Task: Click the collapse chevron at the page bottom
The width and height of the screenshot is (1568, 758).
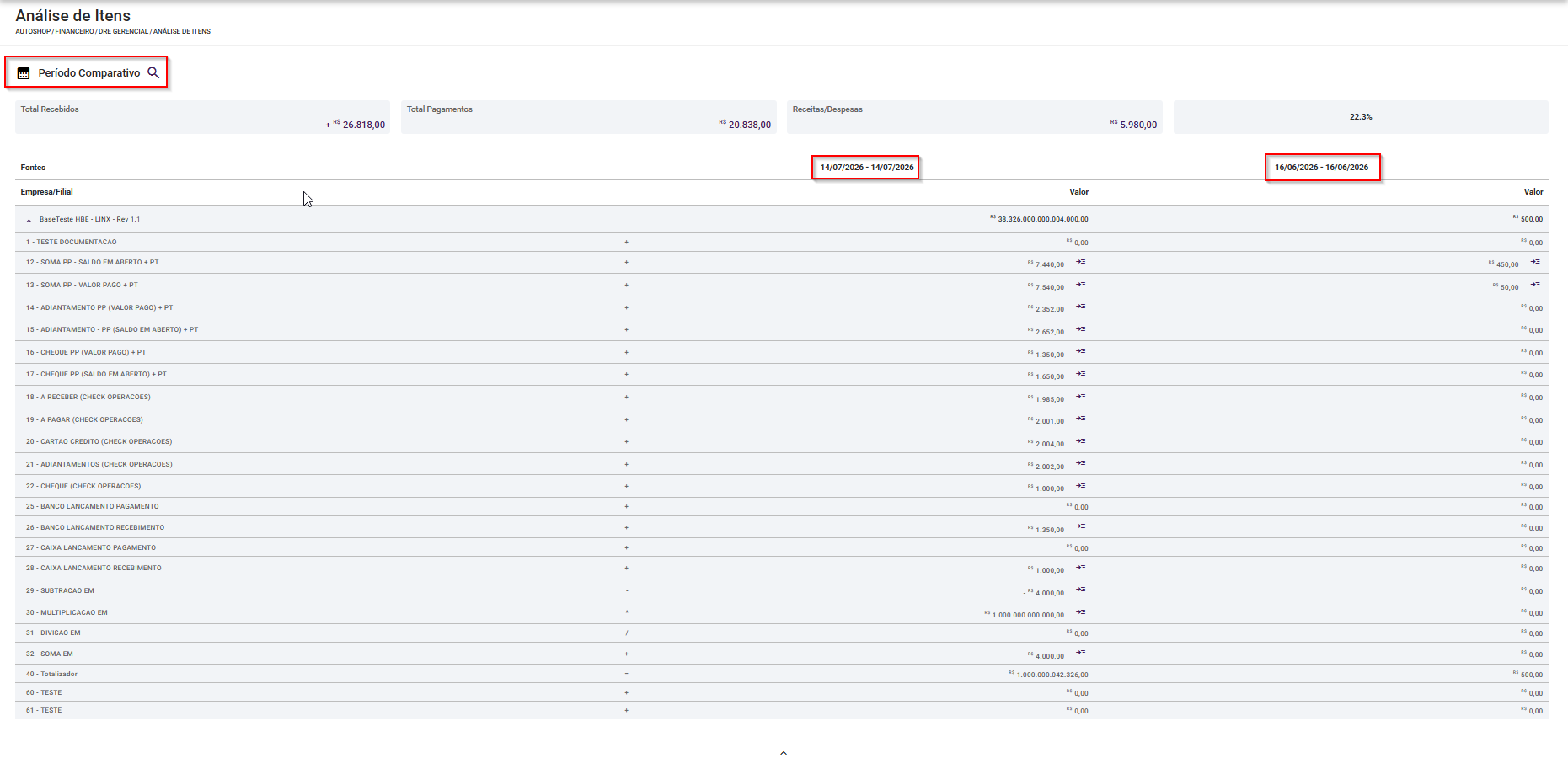Action: pos(784,752)
